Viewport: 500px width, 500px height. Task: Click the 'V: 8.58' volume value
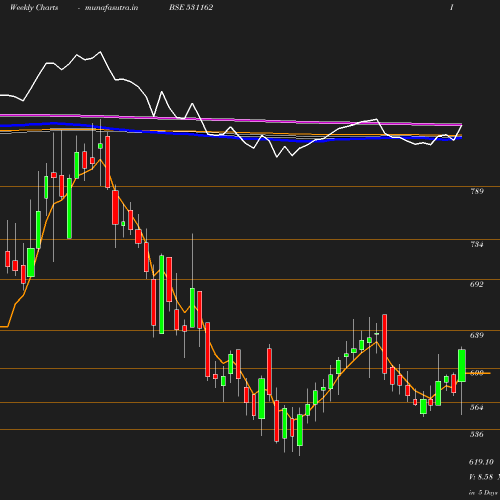[481, 477]
